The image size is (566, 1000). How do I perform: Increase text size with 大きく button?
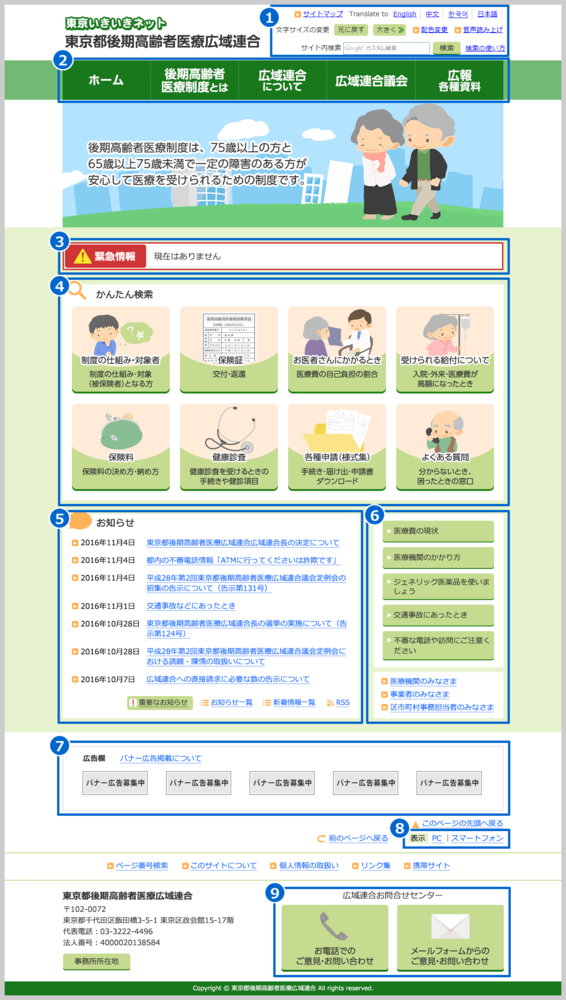pos(390,29)
